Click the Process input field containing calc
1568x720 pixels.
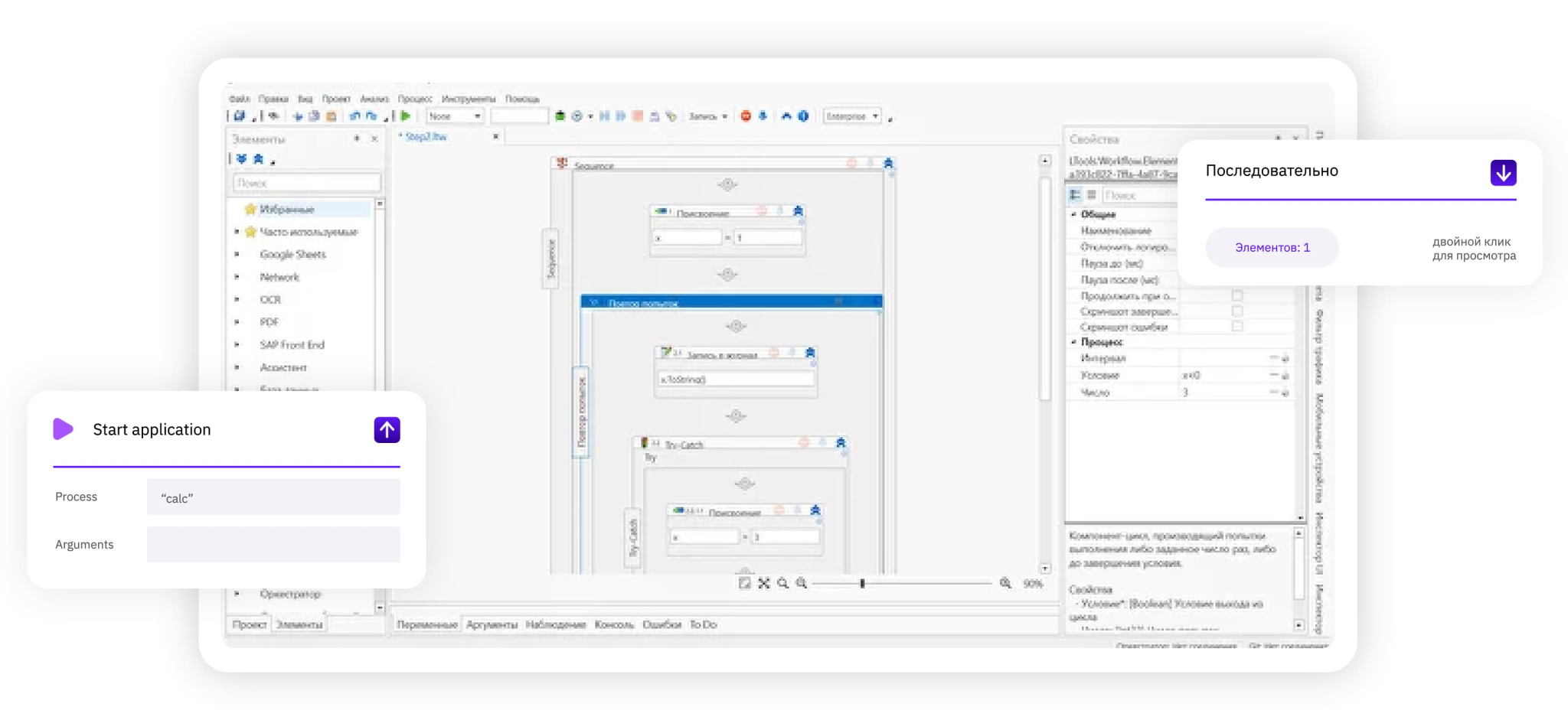pos(273,497)
